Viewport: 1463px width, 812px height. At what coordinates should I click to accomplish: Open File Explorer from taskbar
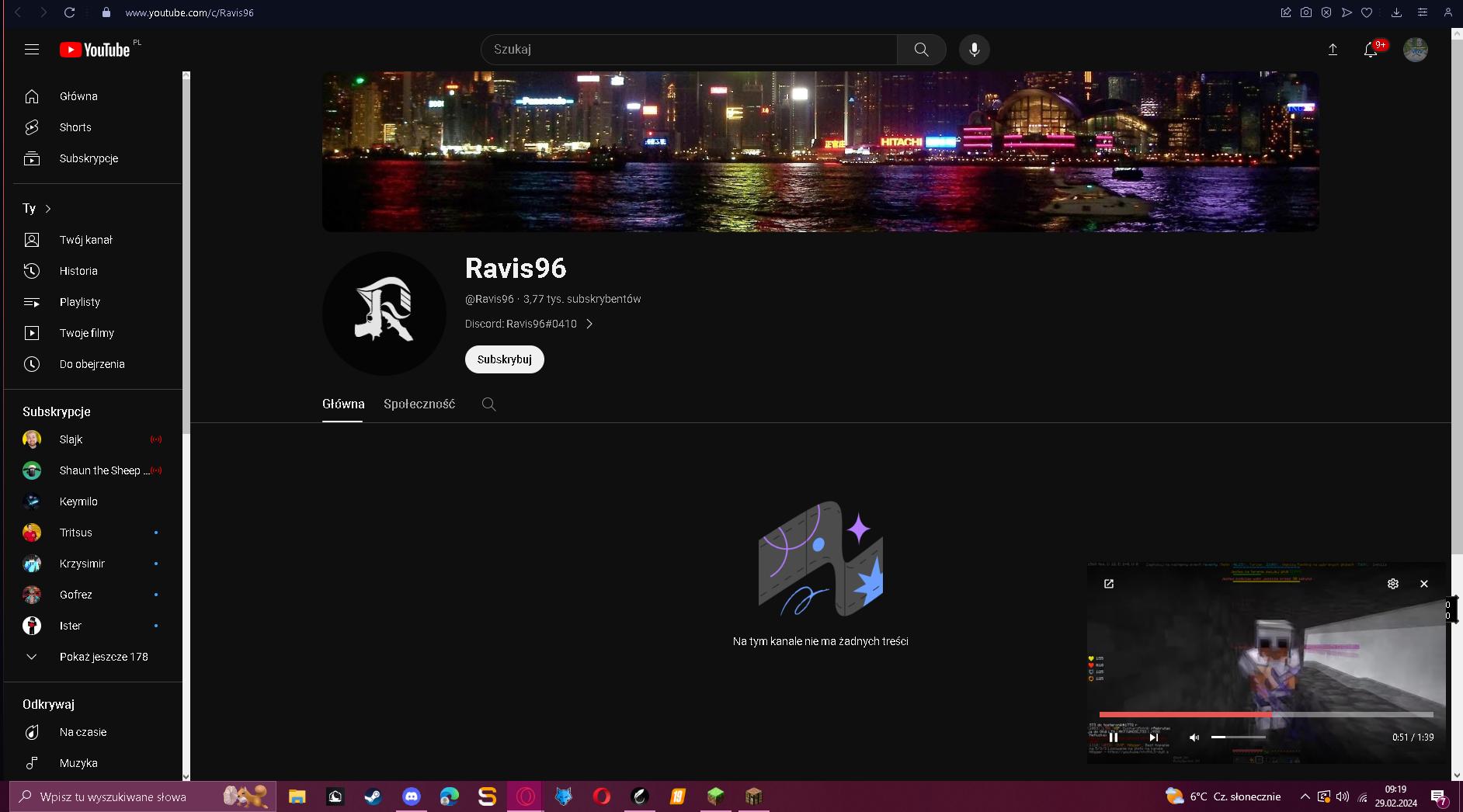[x=297, y=796]
